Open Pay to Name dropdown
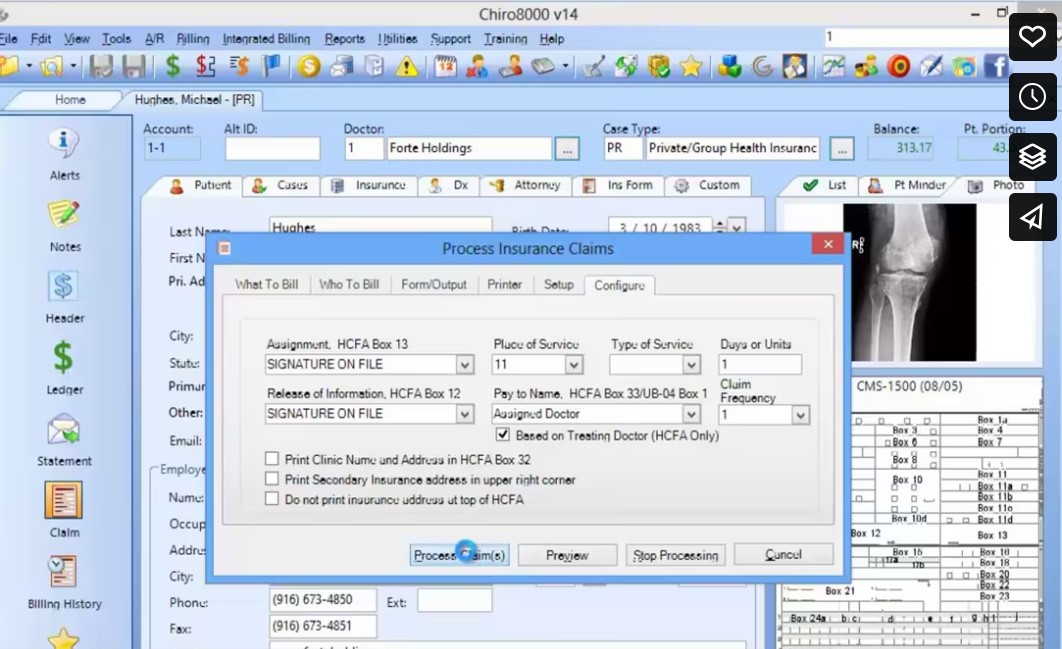Image resolution: width=1062 pixels, height=649 pixels. coord(690,414)
